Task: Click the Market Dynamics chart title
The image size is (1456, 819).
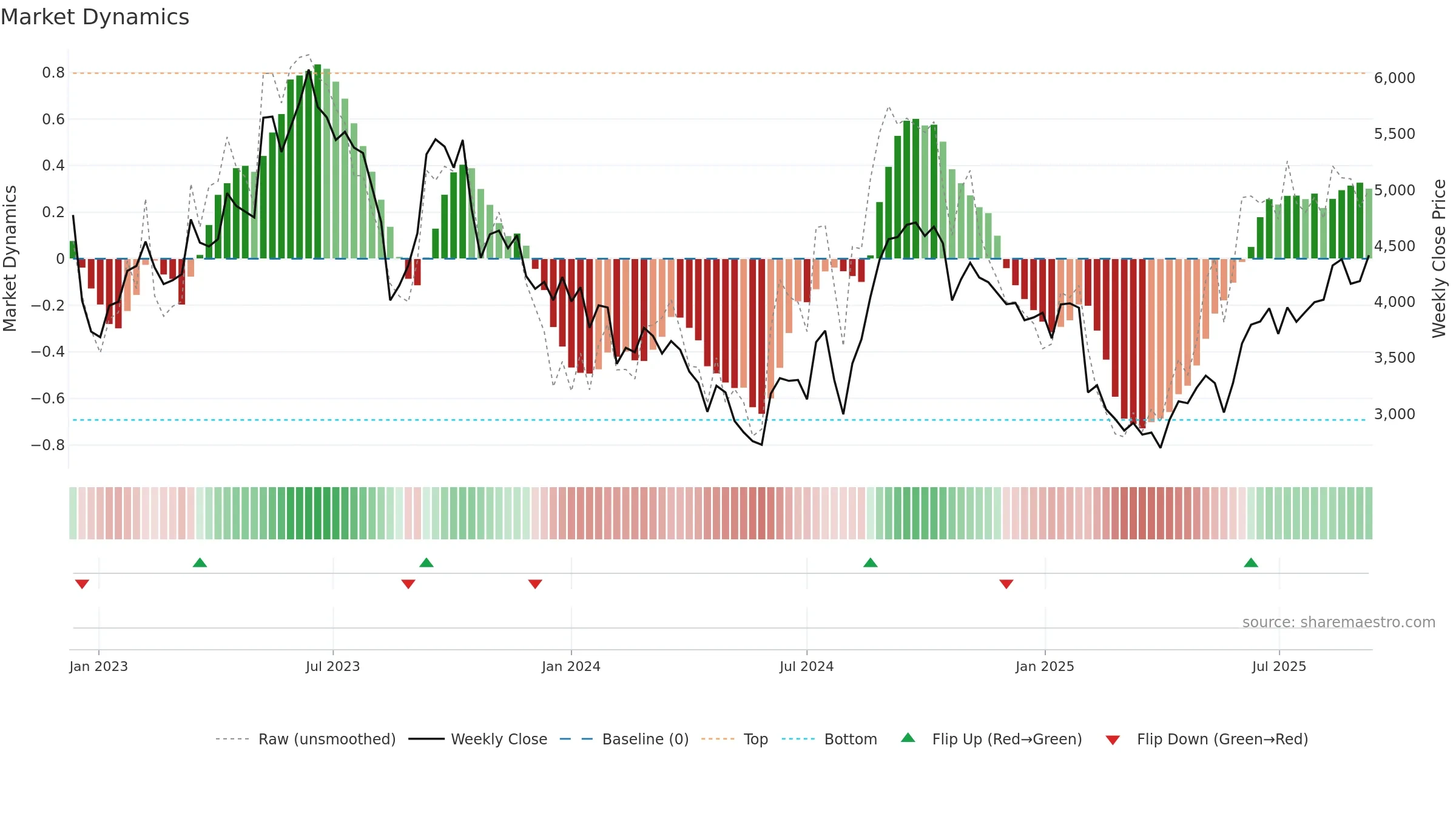Action: pyautogui.click(x=95, y=17)
